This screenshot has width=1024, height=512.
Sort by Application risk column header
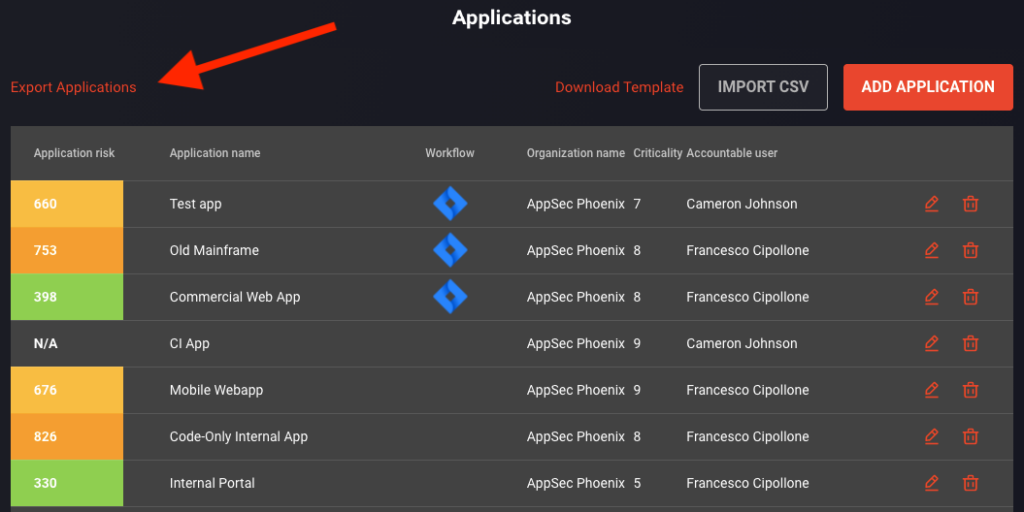pos(74,153)
